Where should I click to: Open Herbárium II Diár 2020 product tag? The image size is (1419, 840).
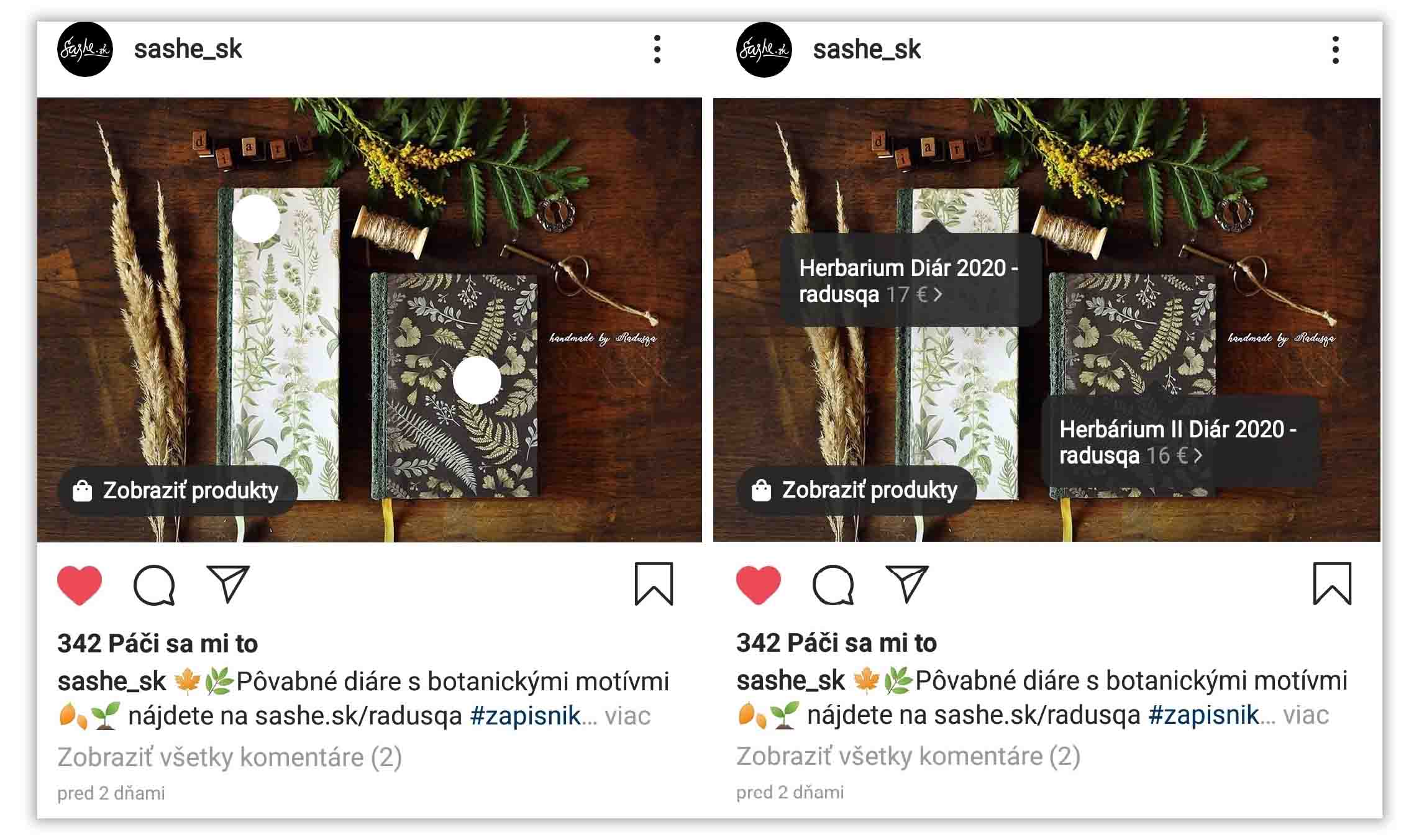[1179, 442]
